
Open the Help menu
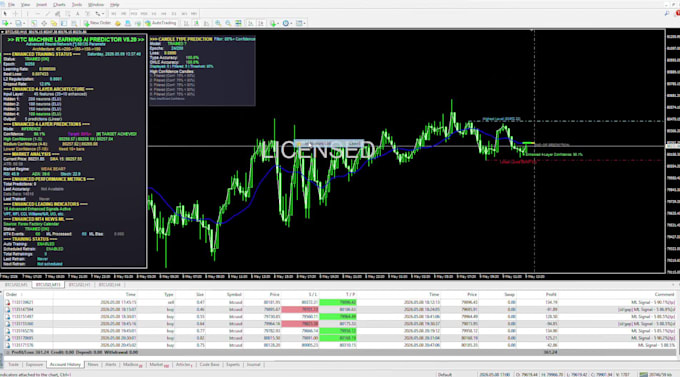[x=114, y=4]
